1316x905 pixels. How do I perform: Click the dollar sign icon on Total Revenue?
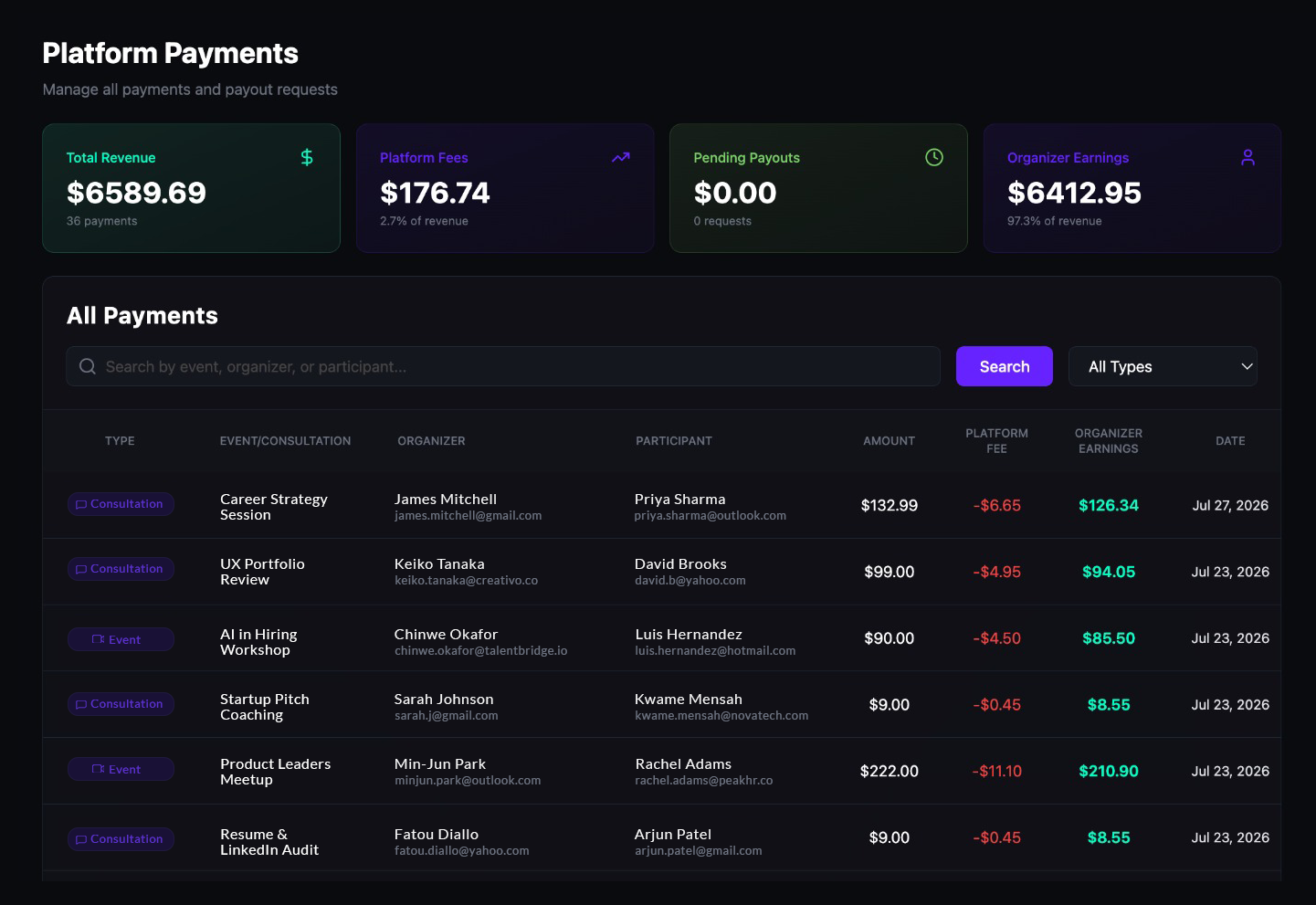(307, 157)
